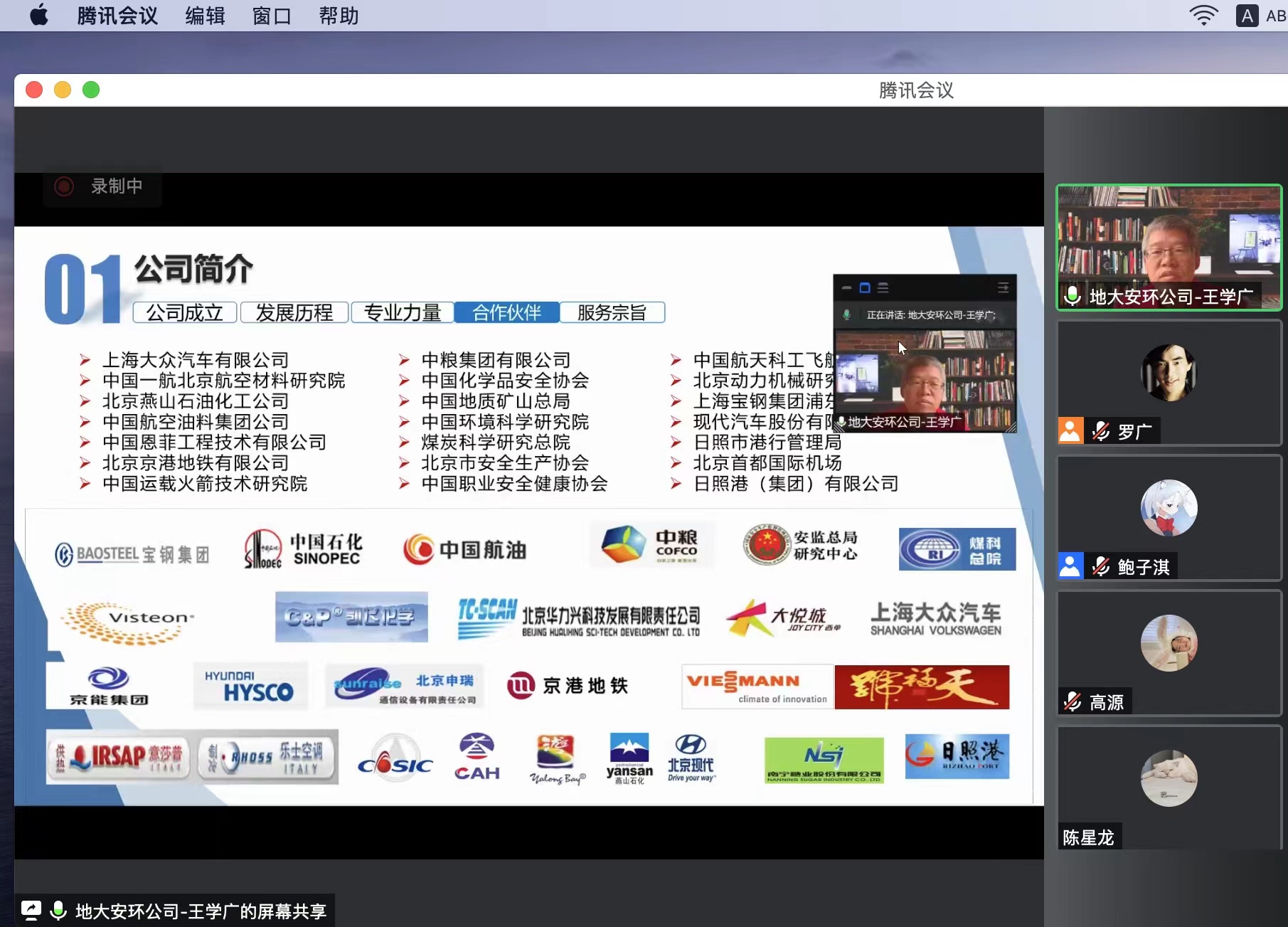Click the screen share icon in bottom status bar

(x=31, y=910)
